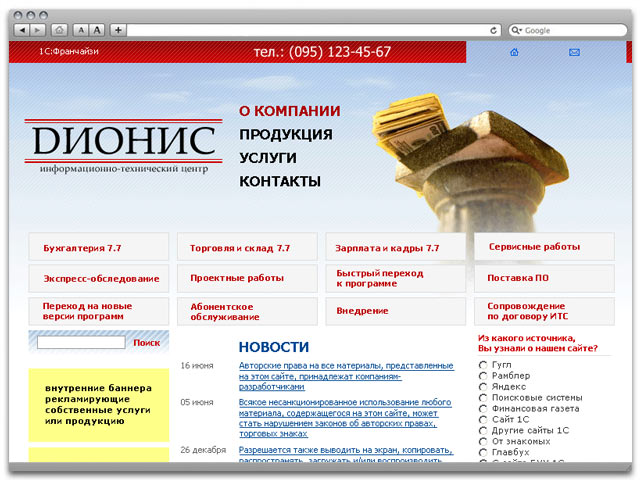Go to site home via house icon
640x480 pixels.
click(x=514, y=52)
